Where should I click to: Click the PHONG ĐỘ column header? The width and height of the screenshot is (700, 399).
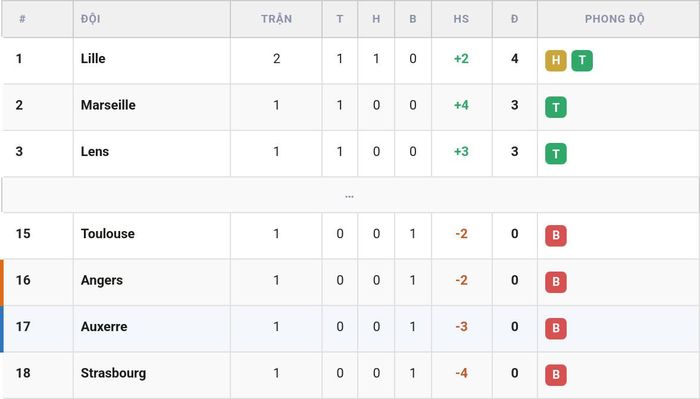pyautogui.click(x=614, y=19)
